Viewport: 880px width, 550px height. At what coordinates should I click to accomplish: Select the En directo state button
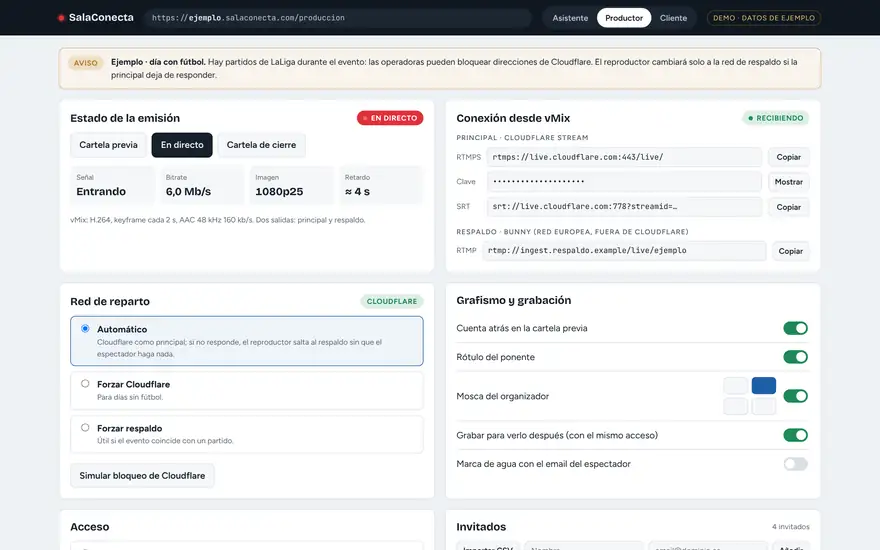[182, 145]
